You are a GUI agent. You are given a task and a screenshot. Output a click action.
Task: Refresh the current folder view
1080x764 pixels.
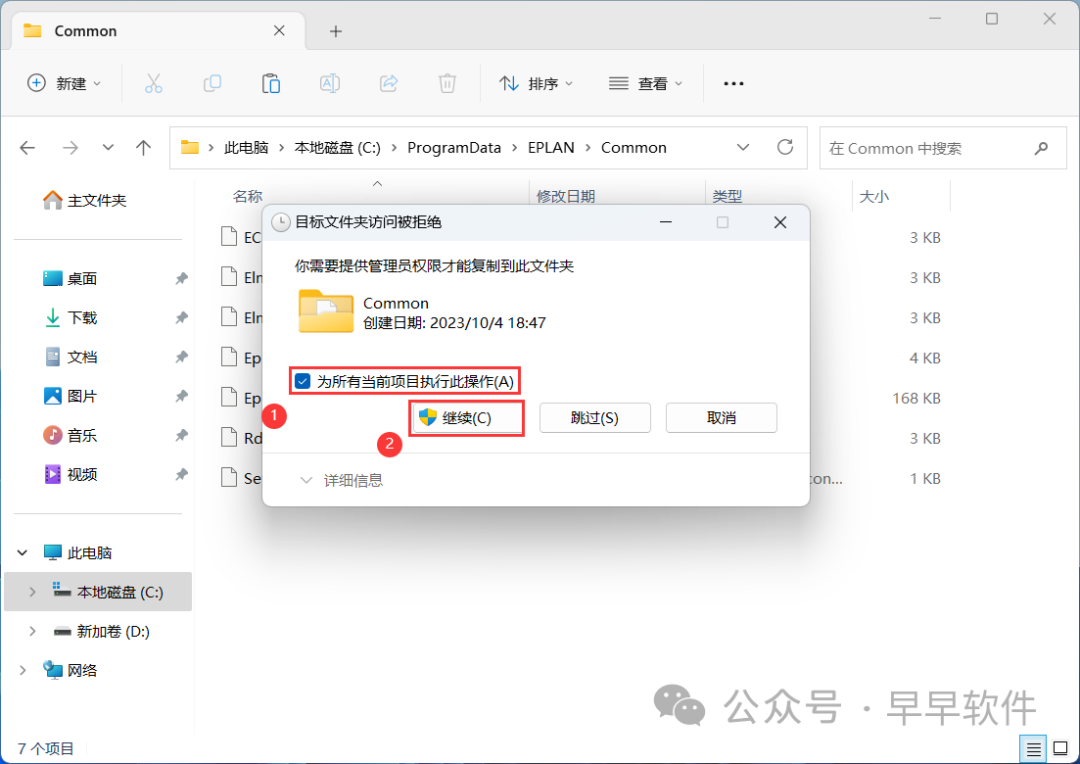click(785, 148)
